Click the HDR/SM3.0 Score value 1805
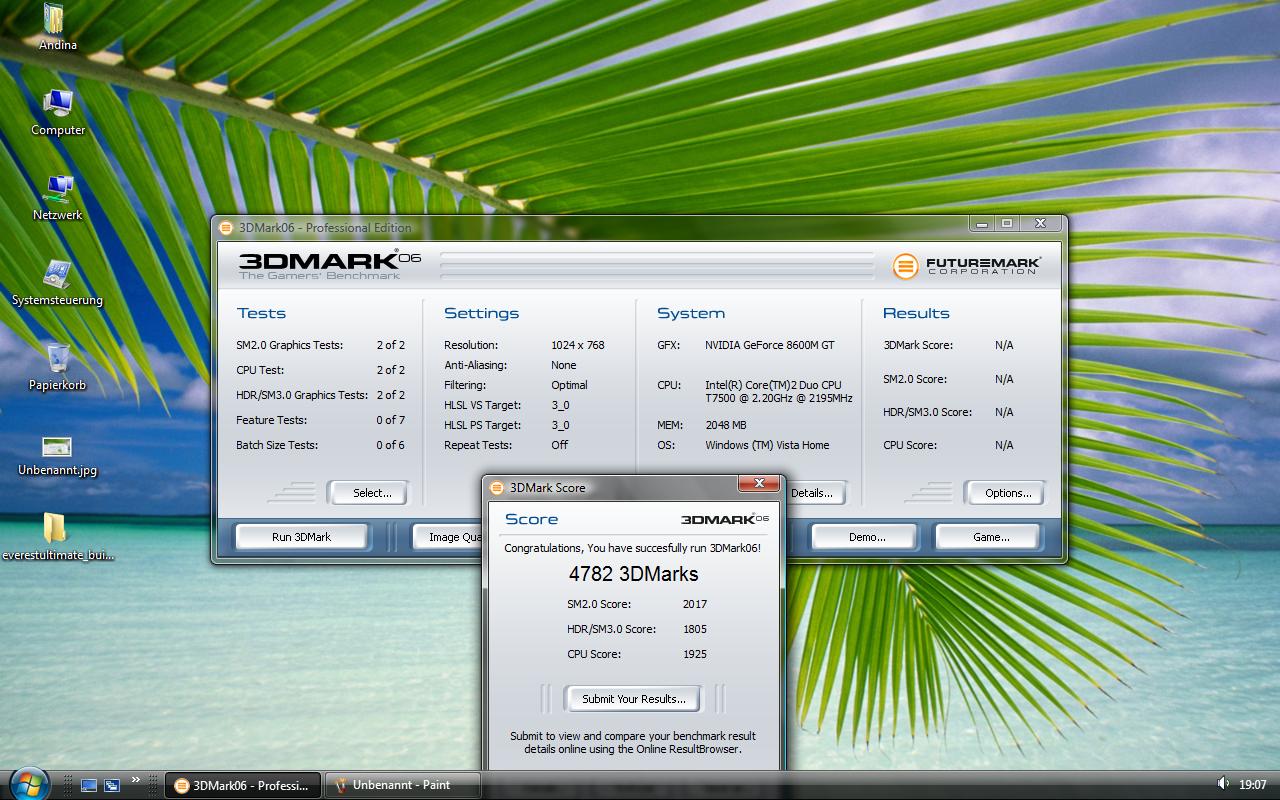The width and height of the screenshot is (1280, 800). pyautogui.click(x=695, y=629)
